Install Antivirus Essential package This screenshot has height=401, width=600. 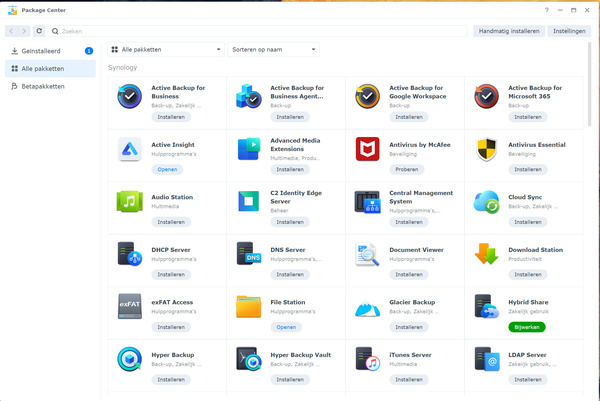(528, 169)
